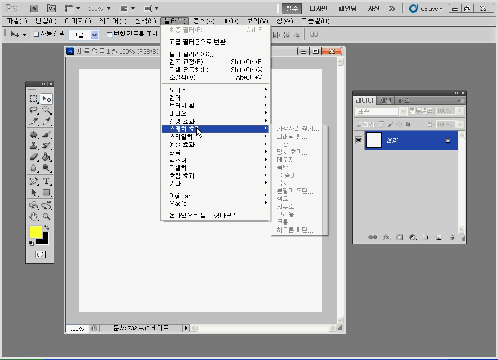Screen dimensions: 498x360
Task: Enable the Auto-Select checkbox in options bar
Action: 36,34
